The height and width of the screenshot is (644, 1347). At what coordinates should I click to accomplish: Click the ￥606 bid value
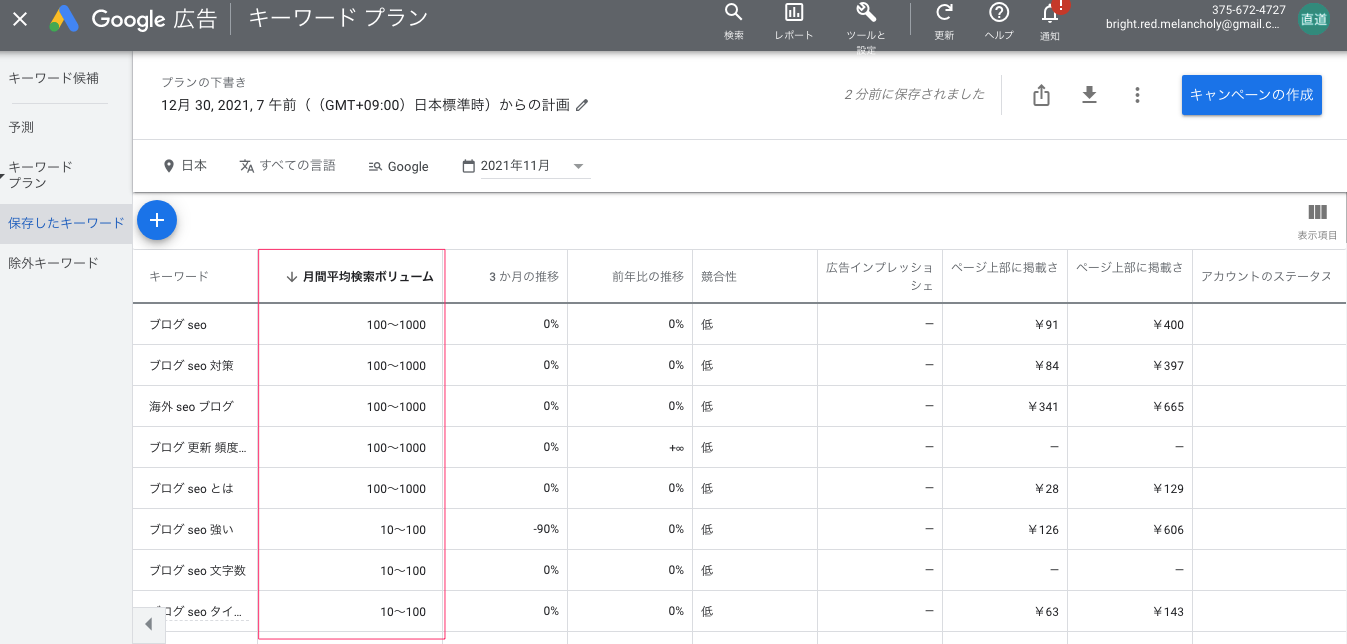[x=1168, y=530]
